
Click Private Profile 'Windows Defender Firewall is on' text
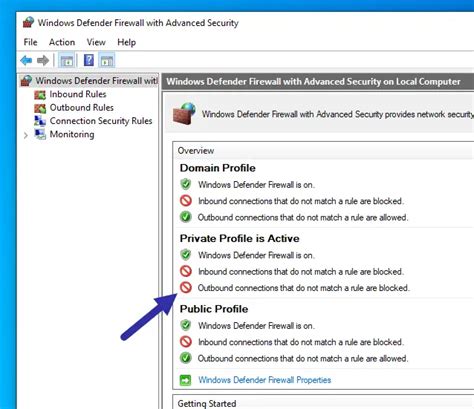coord(256,255)
